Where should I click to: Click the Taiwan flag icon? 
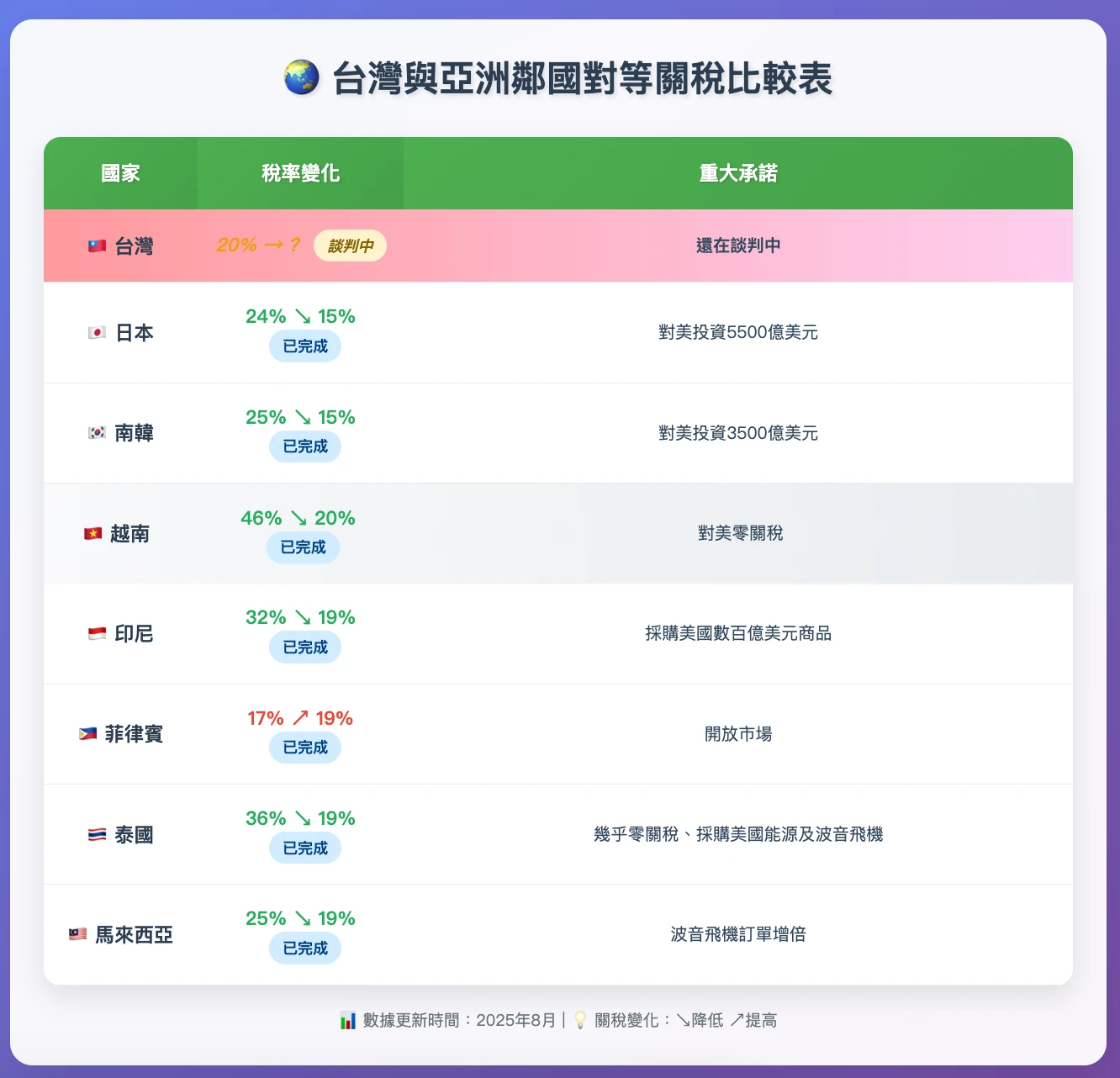[98, 246]
